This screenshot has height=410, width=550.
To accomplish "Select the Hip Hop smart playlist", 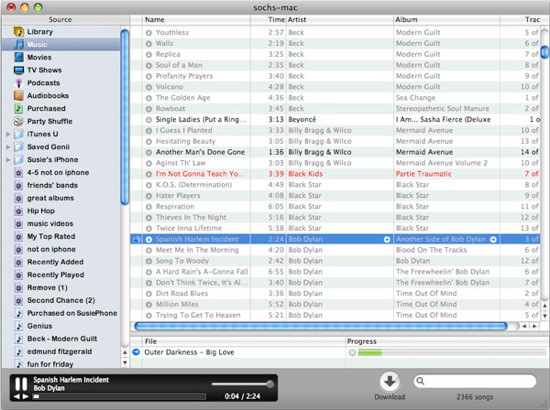I will click(x=41, y=211).
